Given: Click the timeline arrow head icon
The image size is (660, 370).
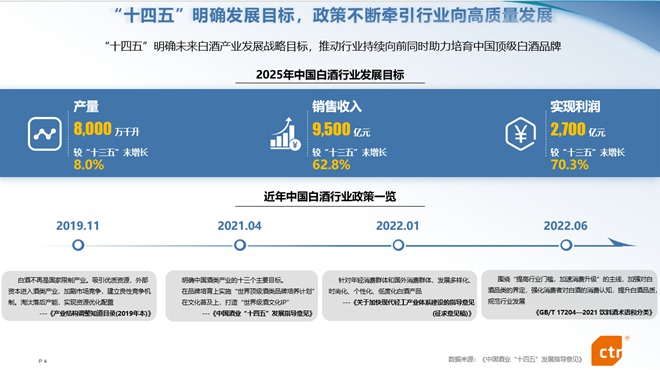Looking at the screenshot, I should [622, 243].
